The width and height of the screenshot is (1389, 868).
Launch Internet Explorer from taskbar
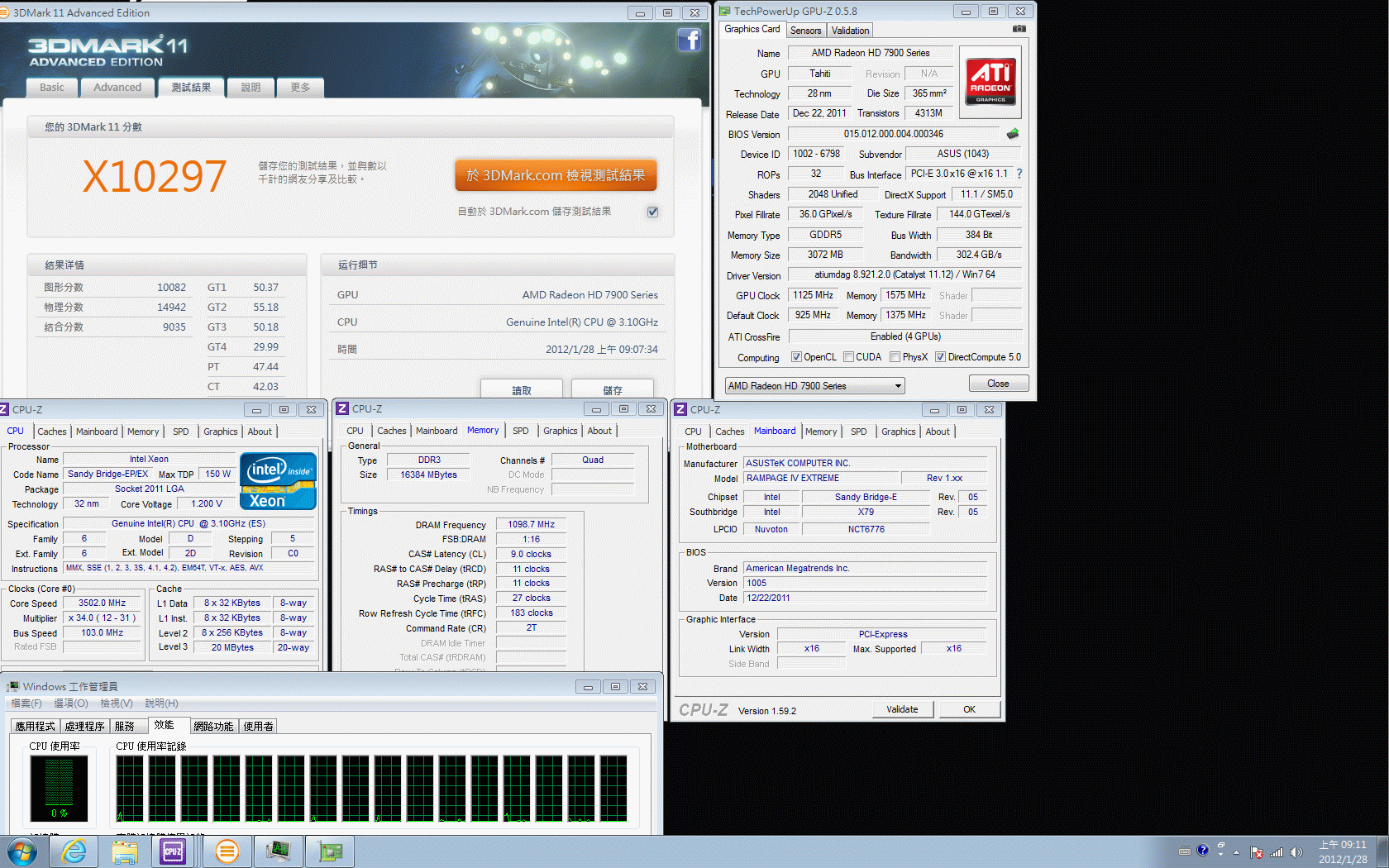pos(74,851)
